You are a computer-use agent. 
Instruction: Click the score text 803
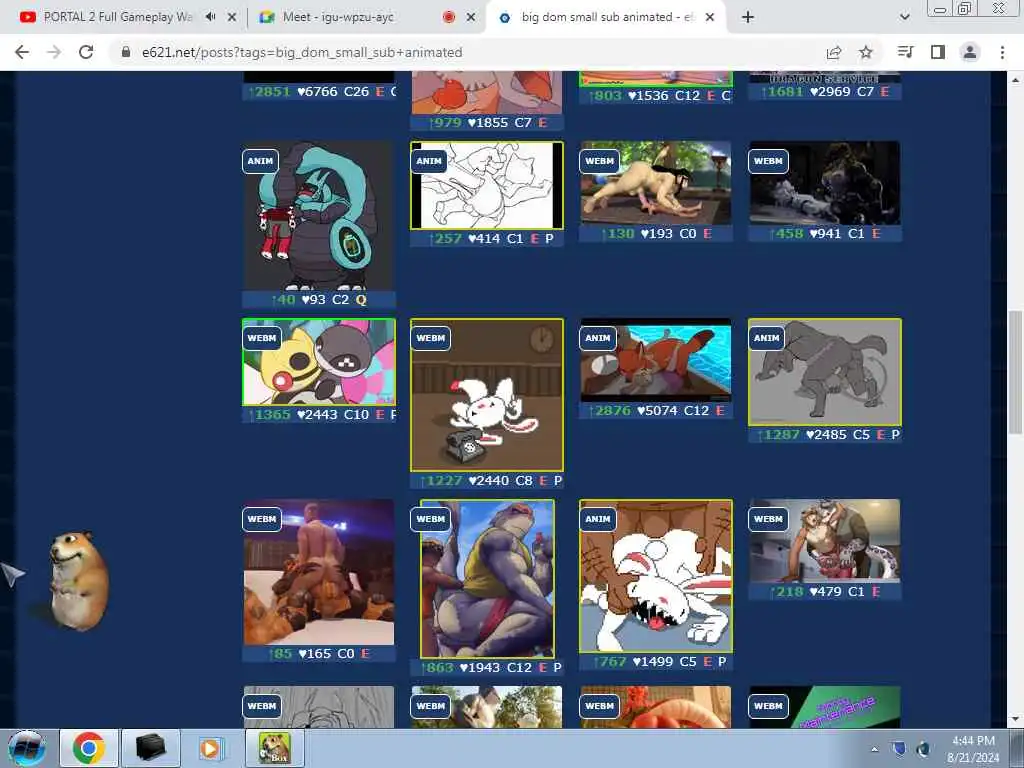coord(605,95)
